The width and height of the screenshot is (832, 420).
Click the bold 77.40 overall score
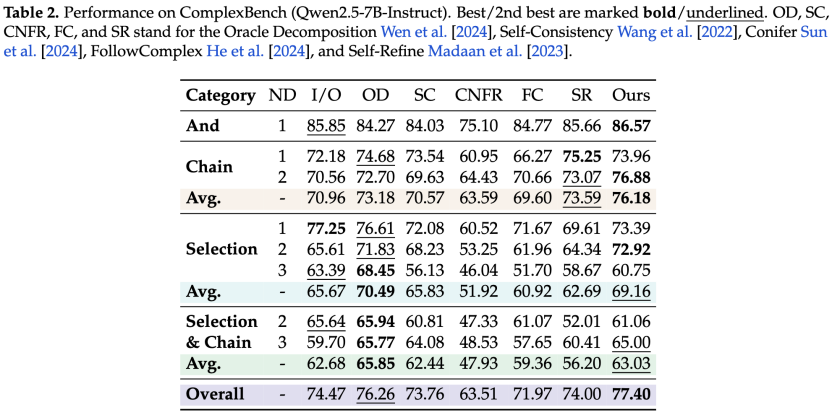point(630,394)
